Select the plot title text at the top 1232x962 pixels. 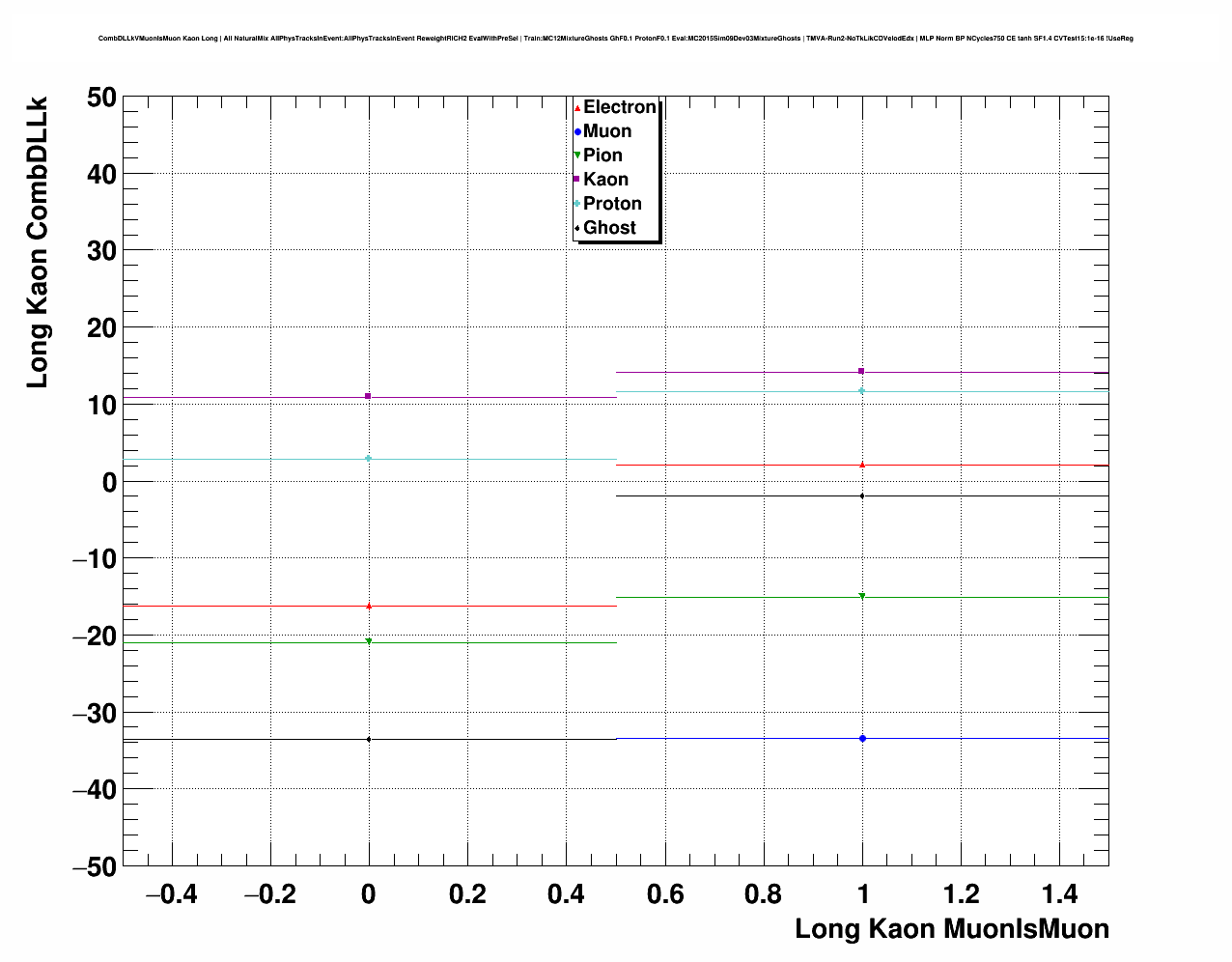pyautogui.click(x=615, y=39)
